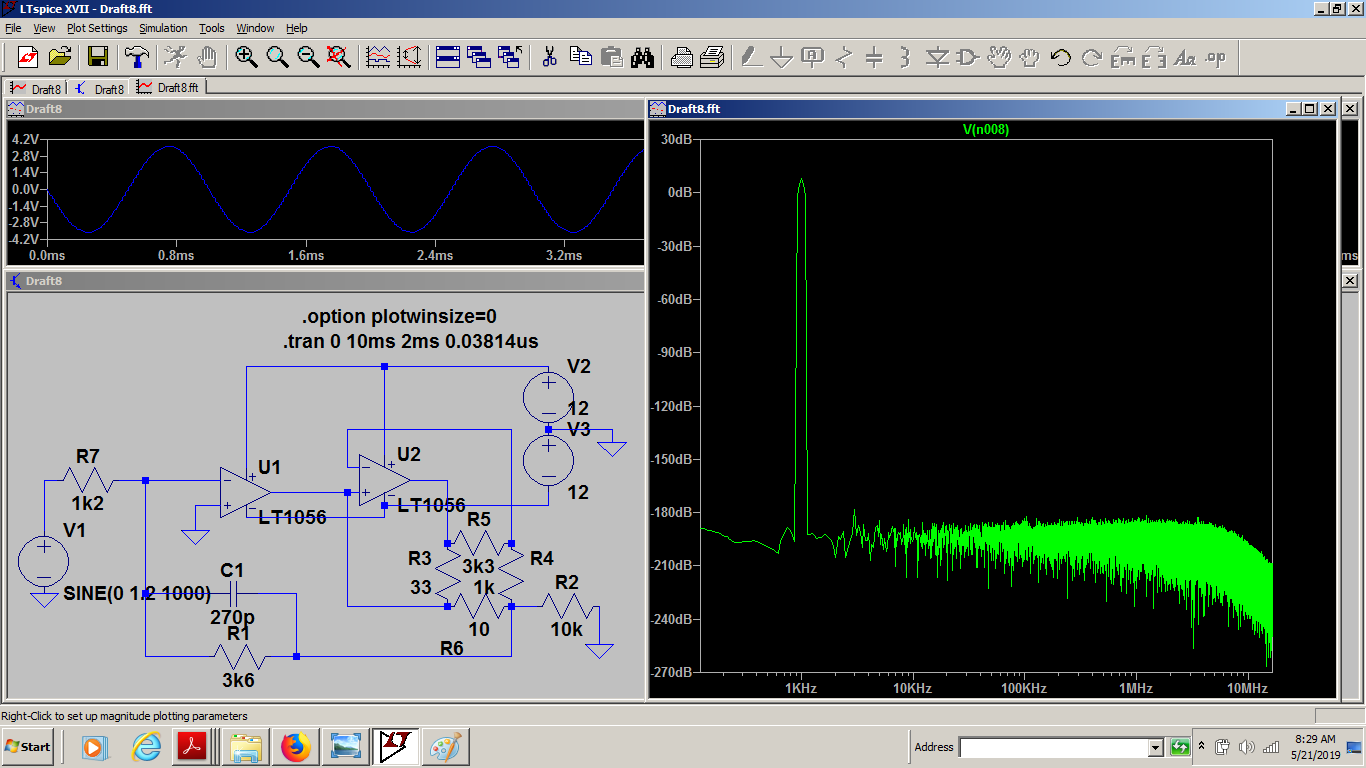Open the Plot Settings menu

point(97,28)
